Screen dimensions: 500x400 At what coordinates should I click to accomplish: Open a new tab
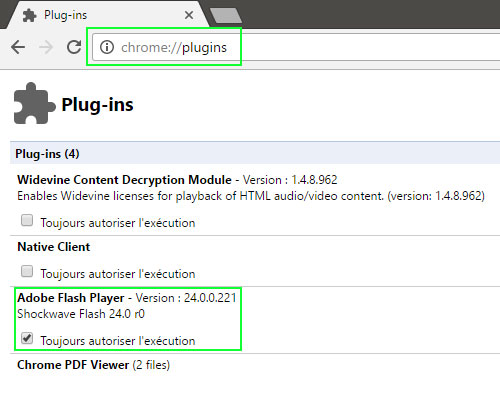226,15
